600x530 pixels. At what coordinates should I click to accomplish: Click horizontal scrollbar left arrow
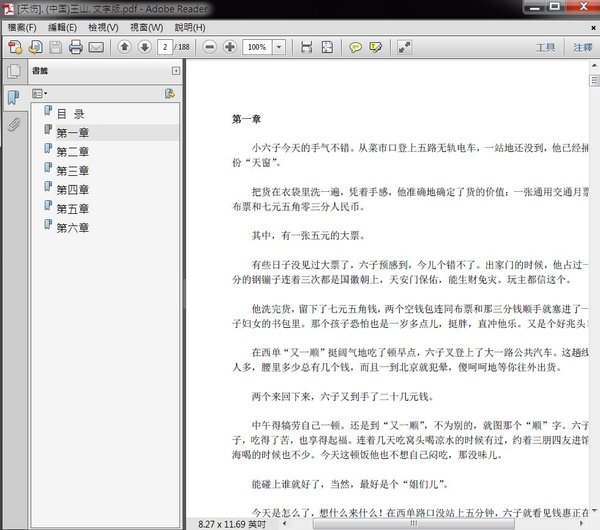click(x=284, y=523)
